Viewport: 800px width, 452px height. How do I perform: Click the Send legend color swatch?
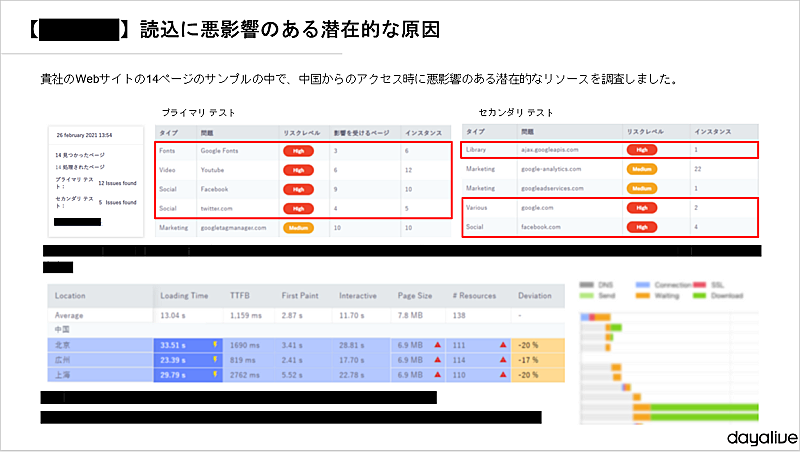(x=587, y=295)
